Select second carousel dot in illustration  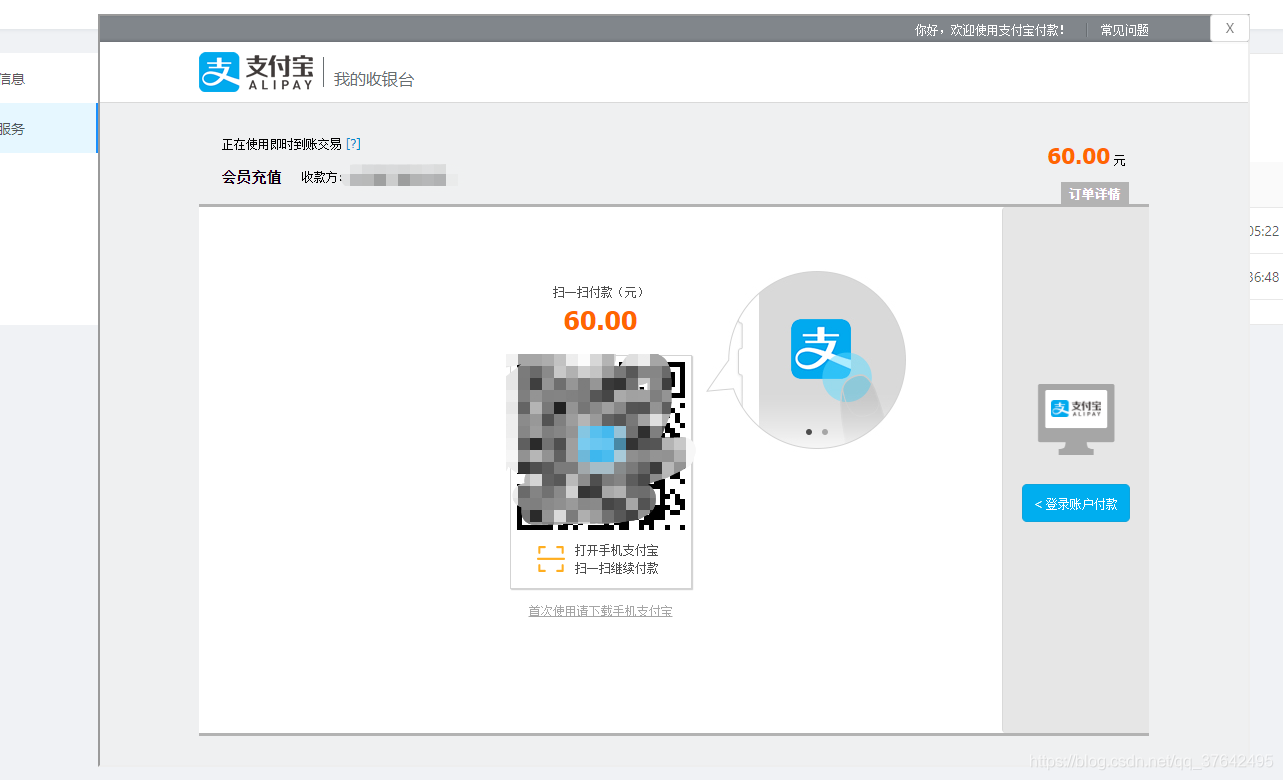coord(824,432)
